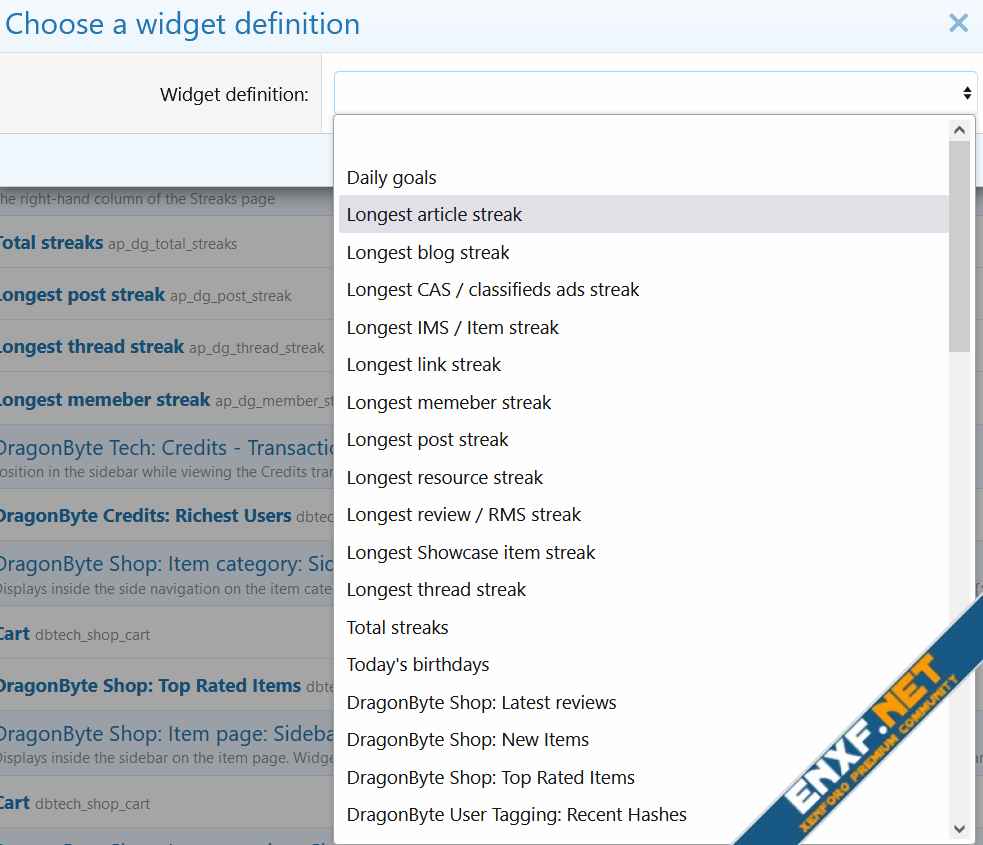Choose Longest article streak option
Image resolution: width=983 pixels, height=845 pixels.
434,215
